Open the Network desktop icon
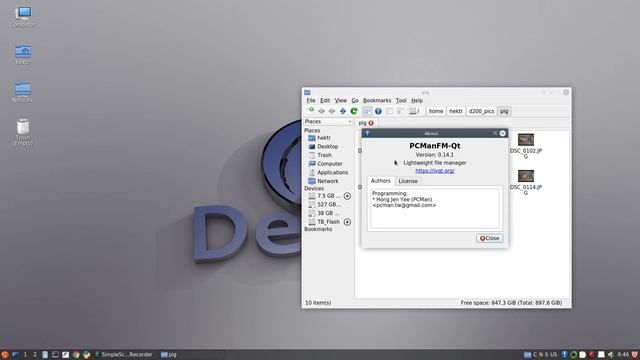This screenshot has height=360, width=640. [x=23, y=92]
